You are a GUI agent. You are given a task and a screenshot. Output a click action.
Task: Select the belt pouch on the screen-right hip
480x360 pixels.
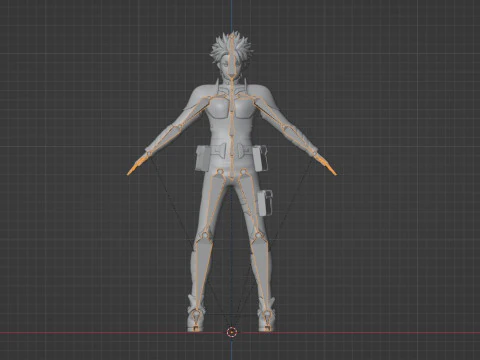point(260,158)
